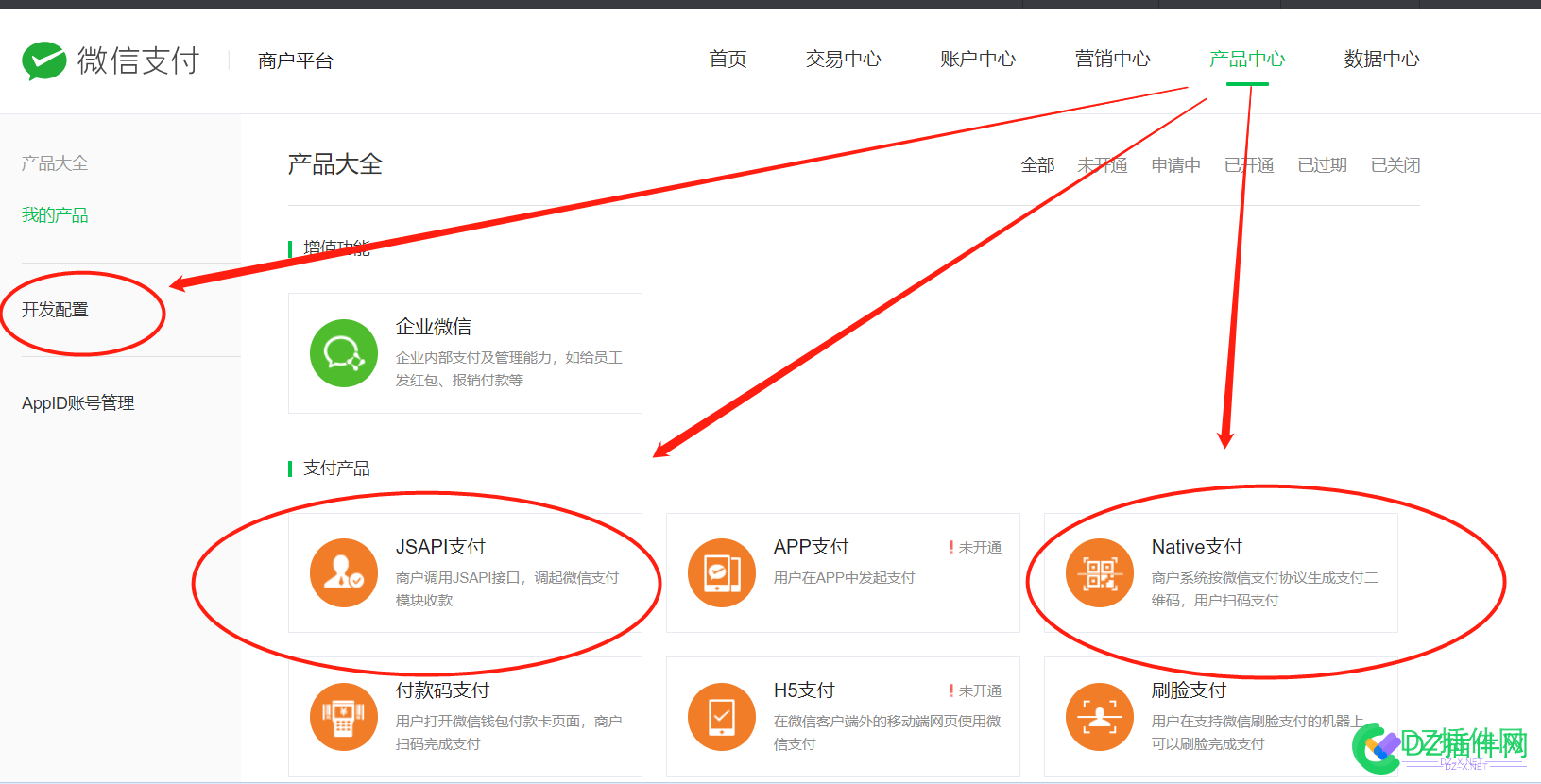The height and width of the screenshot is (784, 1541).
Task: Open 账户中心 from the top navigation
Action: (978, 60)
